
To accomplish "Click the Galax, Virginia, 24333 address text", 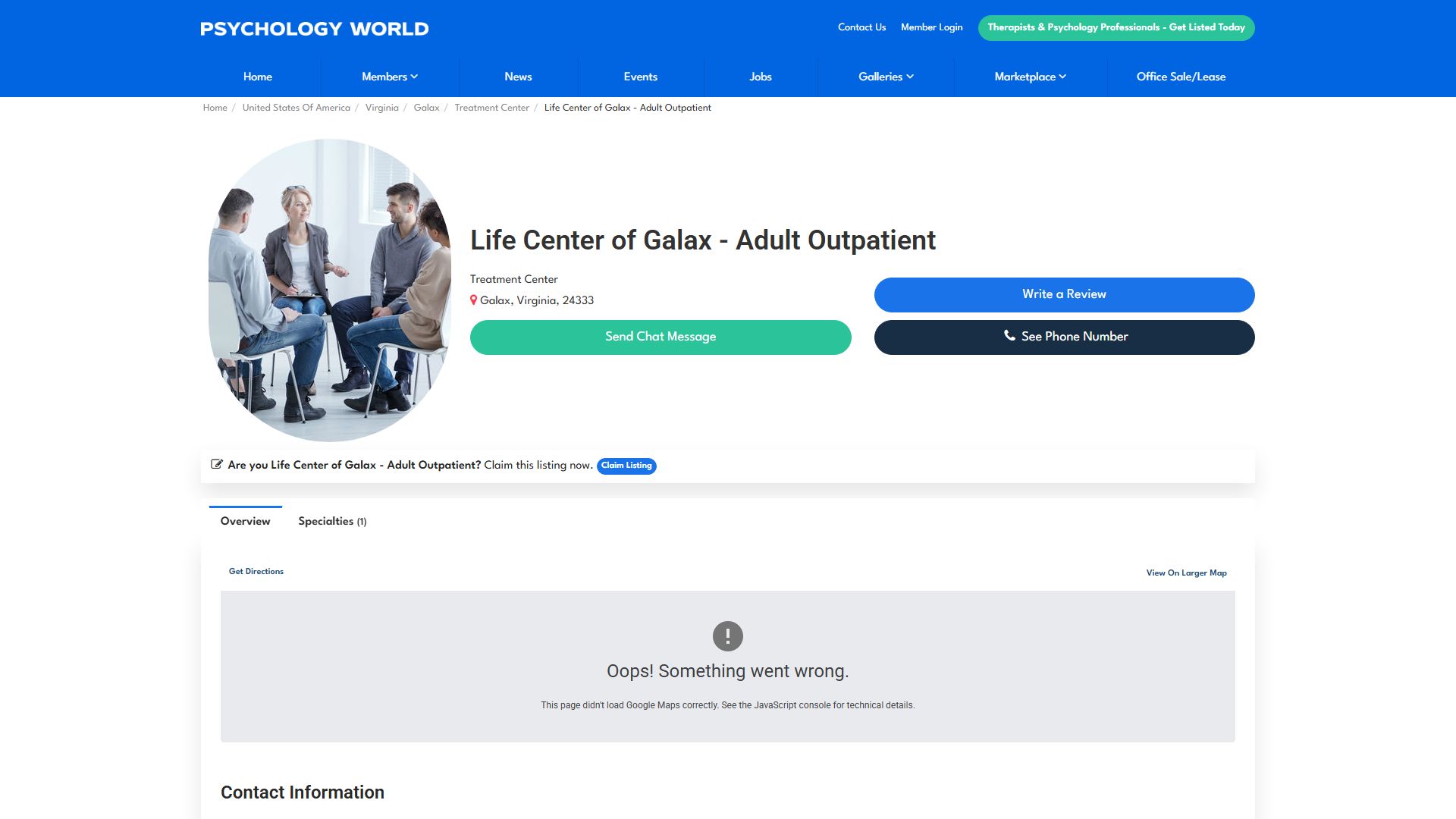I will [x=537, y=300].
